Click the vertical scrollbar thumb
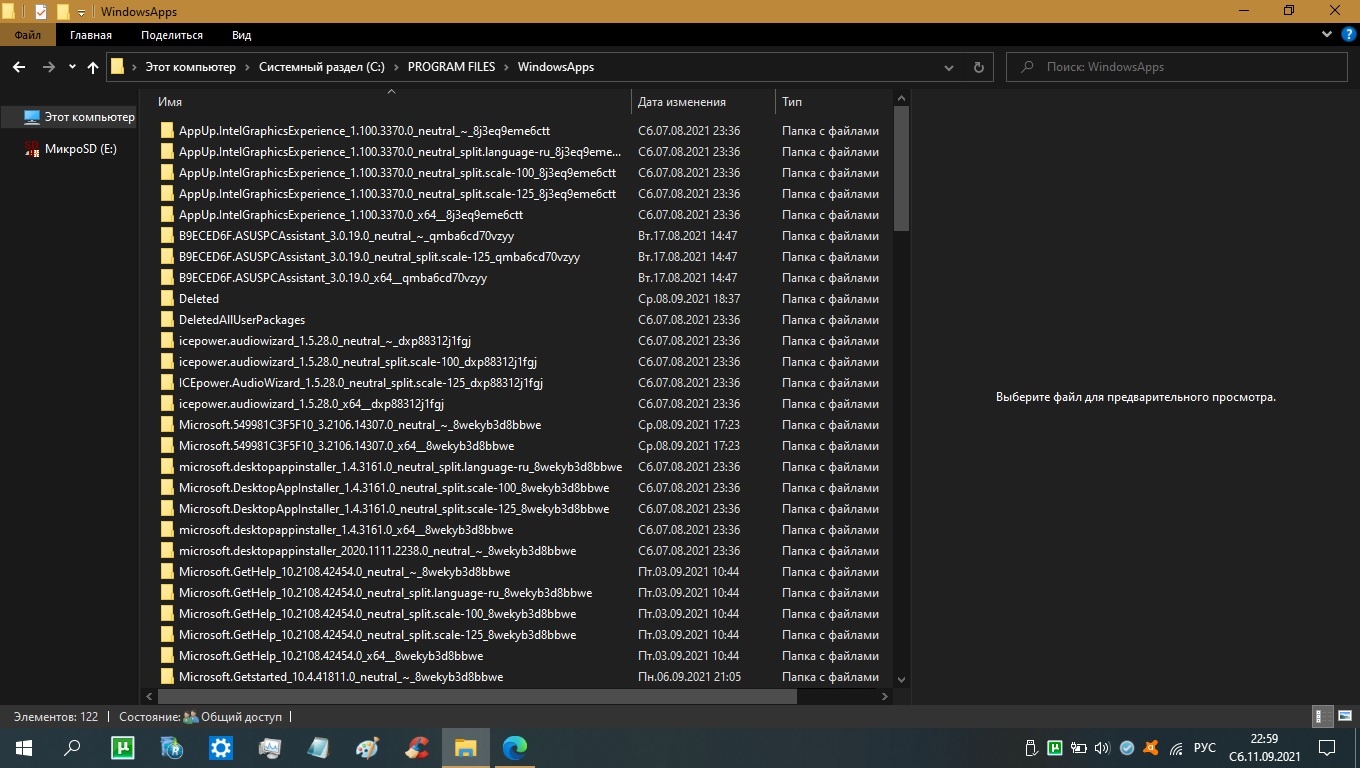The image size is (1360, 768). coord(901,169)
